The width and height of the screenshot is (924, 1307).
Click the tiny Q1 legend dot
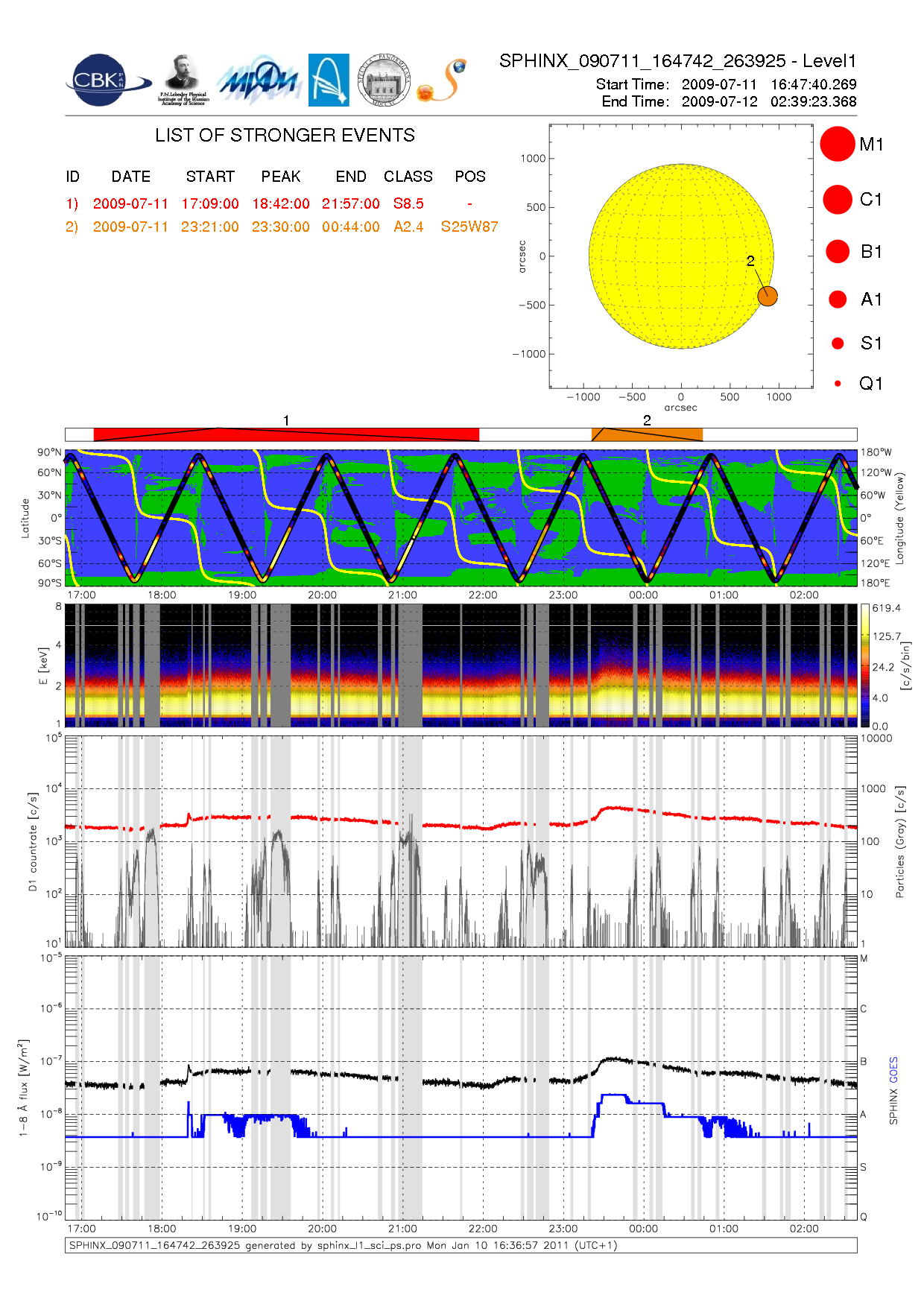pyautogui.click(x=838, y=384)
